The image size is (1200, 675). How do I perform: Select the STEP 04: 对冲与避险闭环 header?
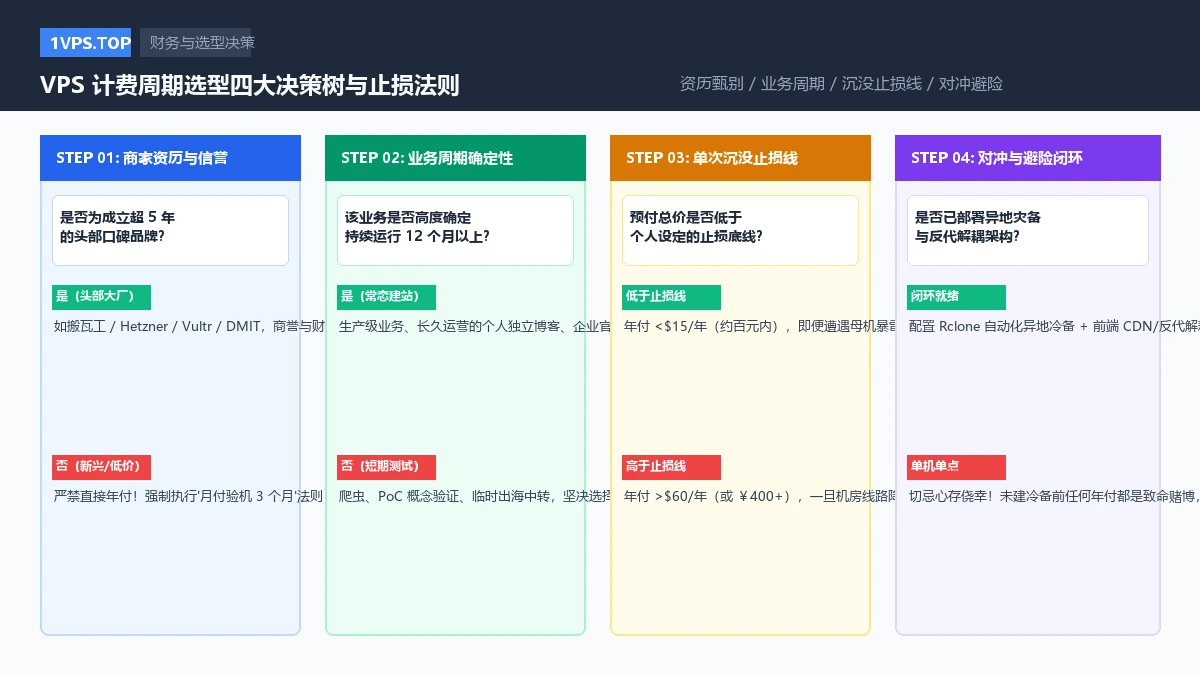[1028, 158]
